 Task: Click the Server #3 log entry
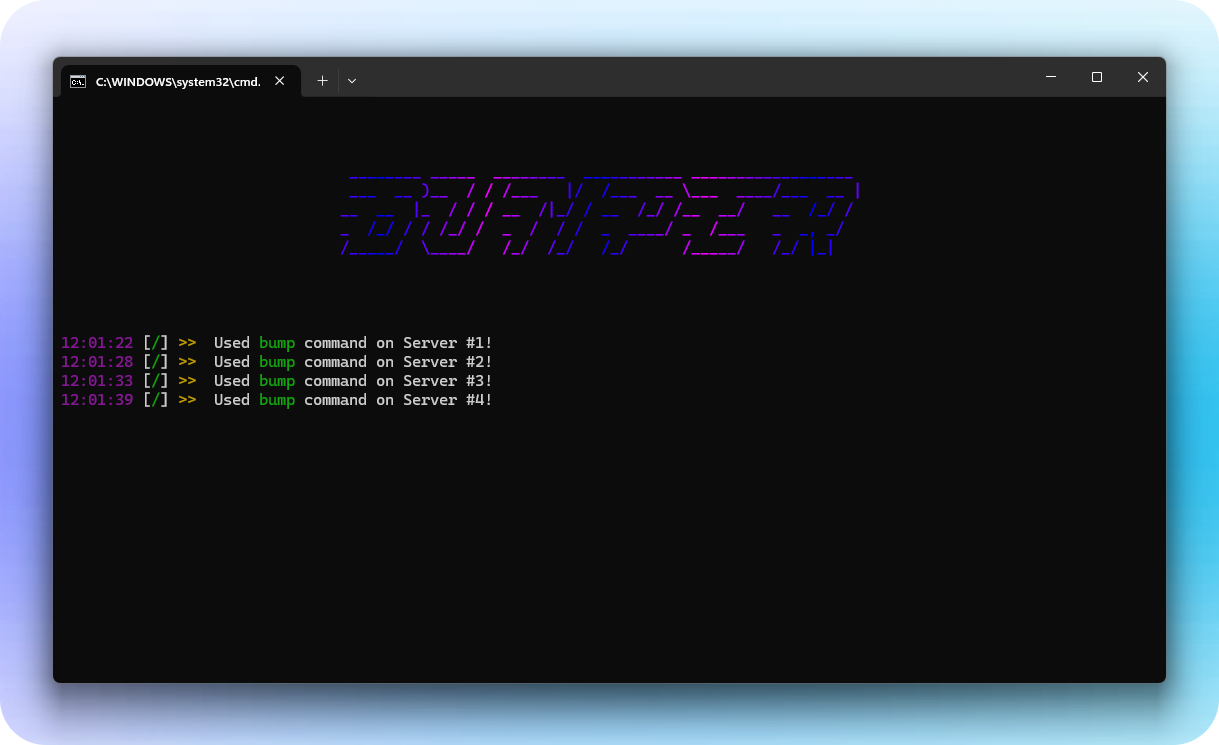[x=352, y=380]
